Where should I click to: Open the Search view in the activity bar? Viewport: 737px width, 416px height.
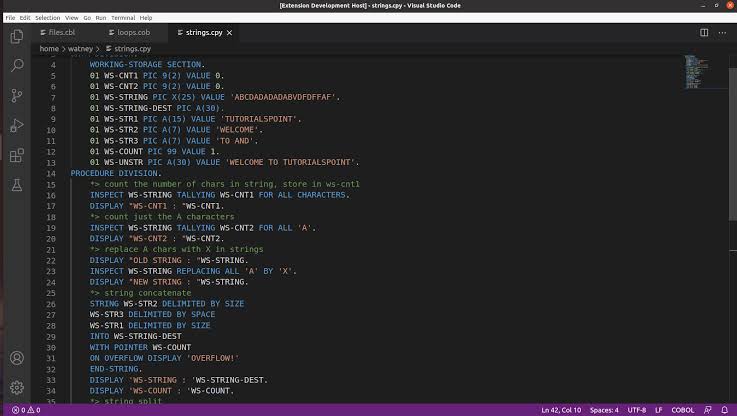(x=17, y=65)
